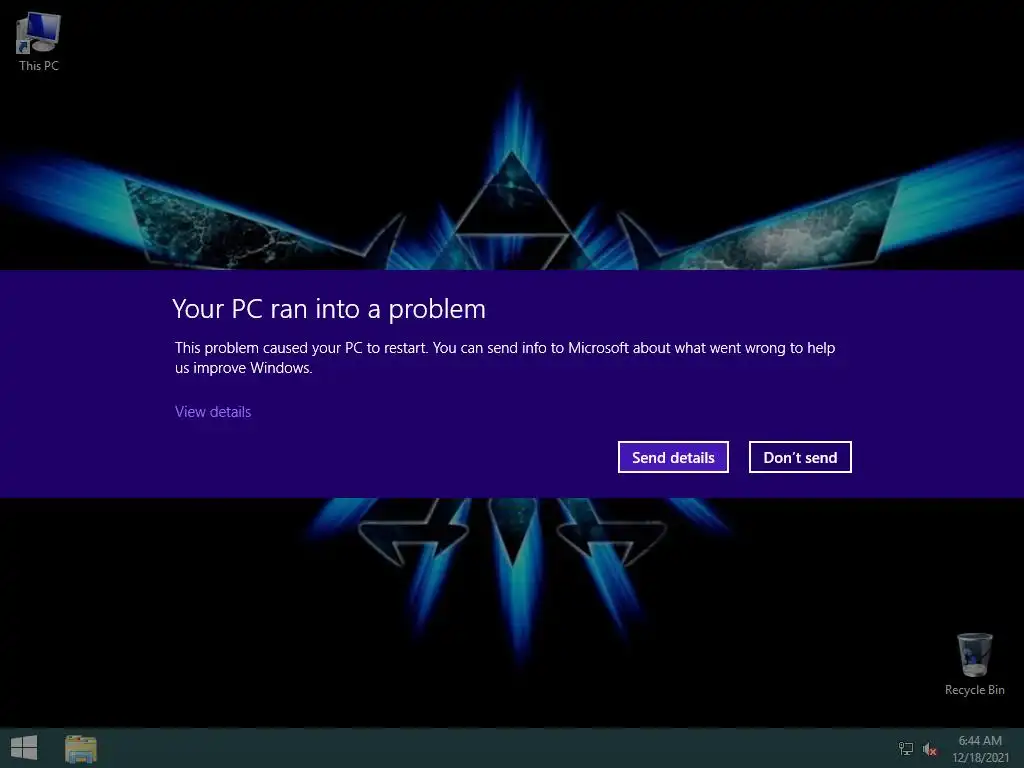Click the 'Your PC ran into a problem' heading
Viewport: 1024px width, 768px height.
point(329,309)
